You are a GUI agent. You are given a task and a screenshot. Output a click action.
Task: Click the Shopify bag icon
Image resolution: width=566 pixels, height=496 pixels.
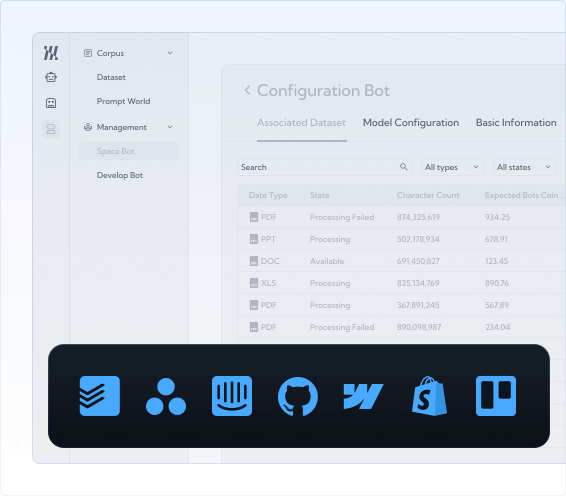pos(429,396)
